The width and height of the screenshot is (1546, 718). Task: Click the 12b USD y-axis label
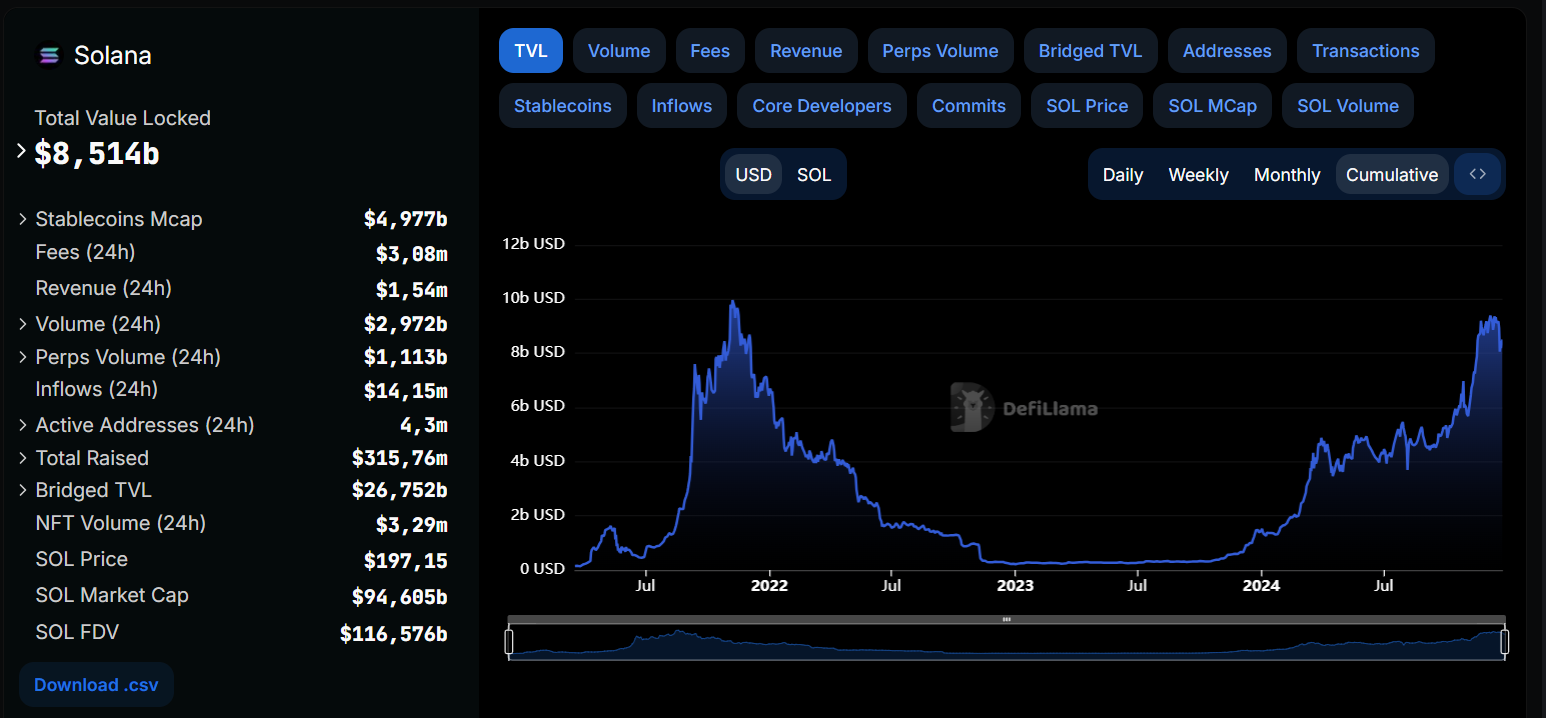pyautogui.click(x=533, y=243)
